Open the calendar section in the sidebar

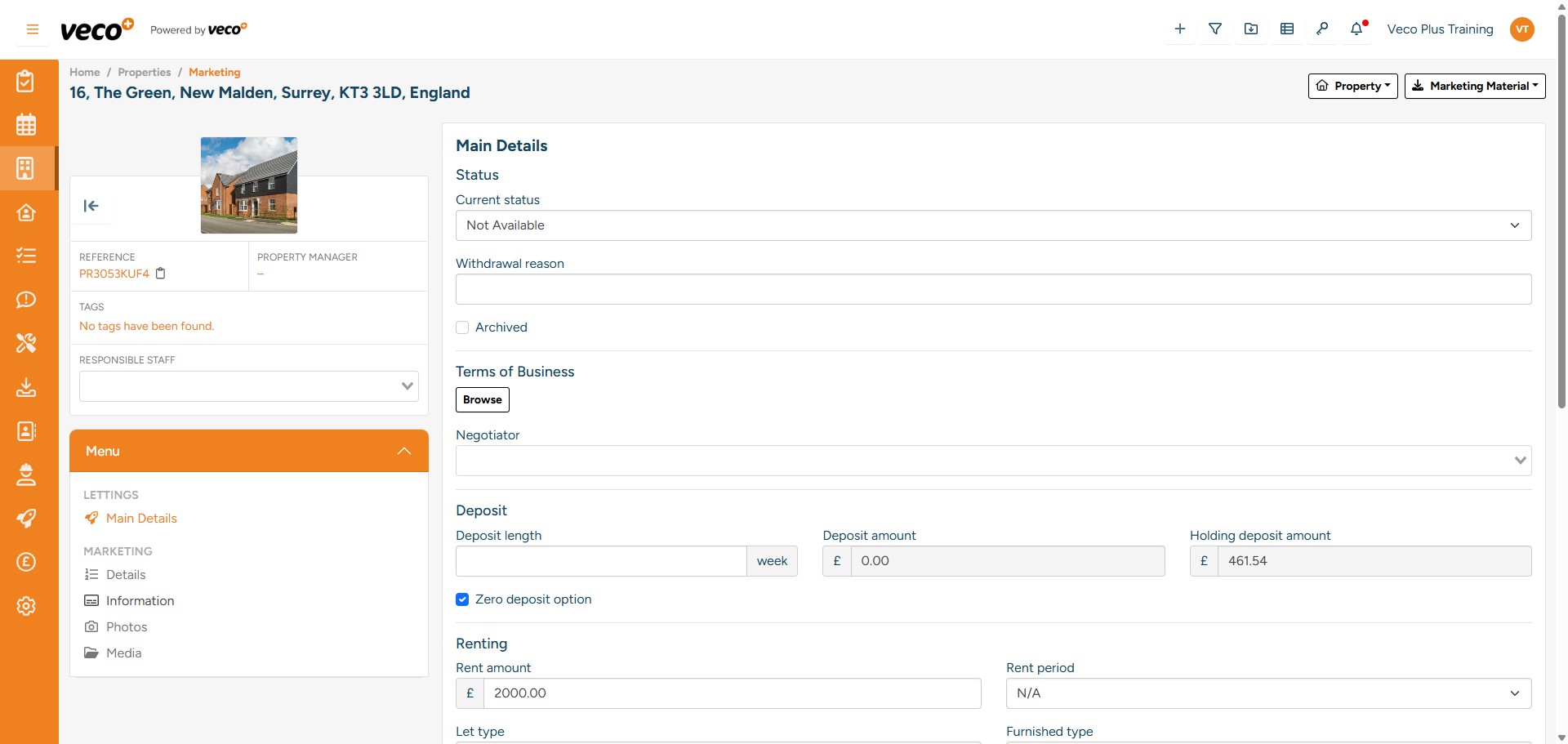pyautogui.click(x=27, y=124)
